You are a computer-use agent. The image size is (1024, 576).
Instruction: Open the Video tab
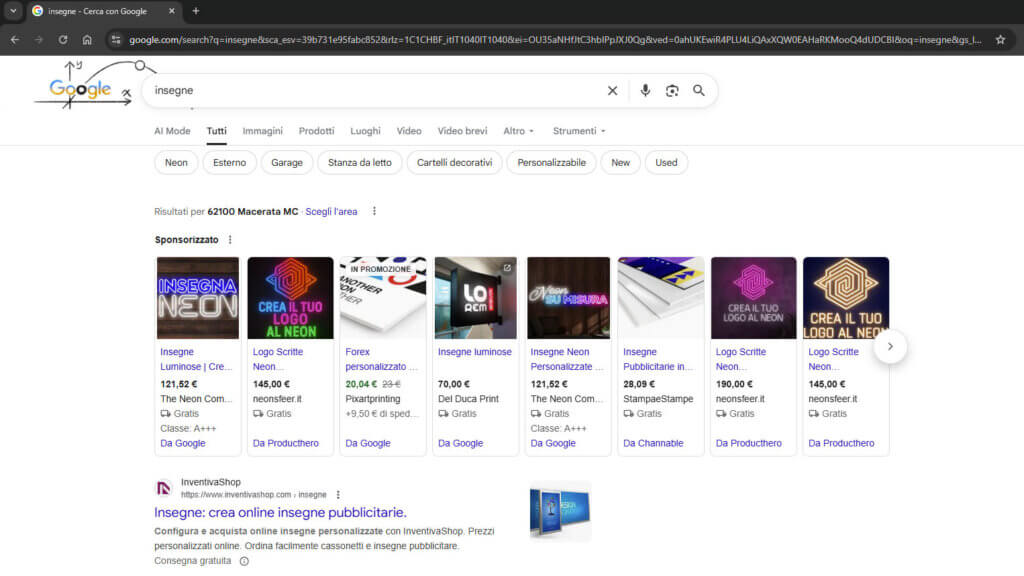(x=409, y=131)
